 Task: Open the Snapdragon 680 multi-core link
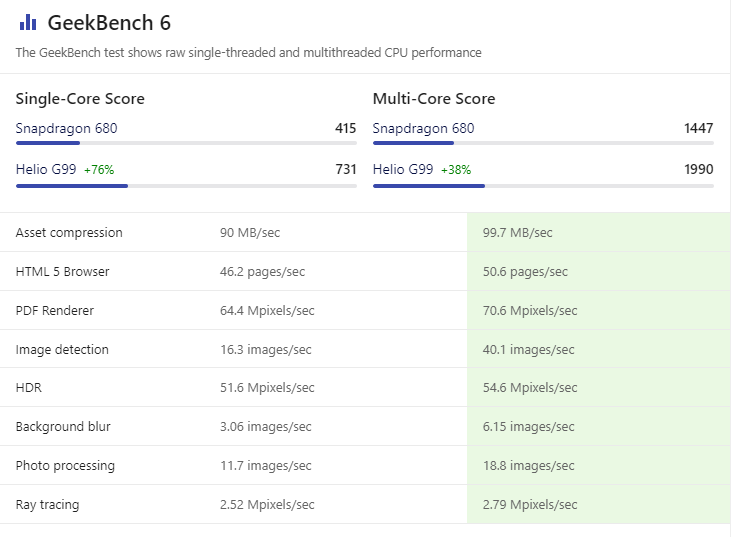[x=423, y=128]
